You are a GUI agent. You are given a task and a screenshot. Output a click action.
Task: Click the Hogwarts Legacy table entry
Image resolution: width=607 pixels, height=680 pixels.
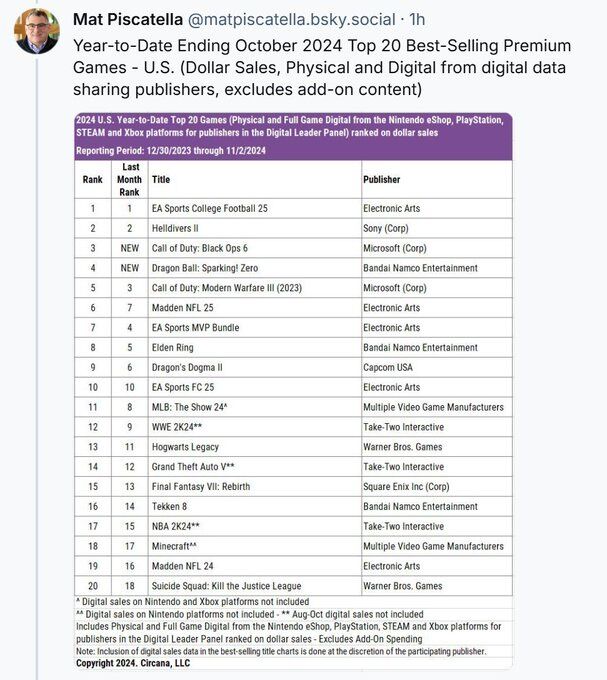[185, 446]
